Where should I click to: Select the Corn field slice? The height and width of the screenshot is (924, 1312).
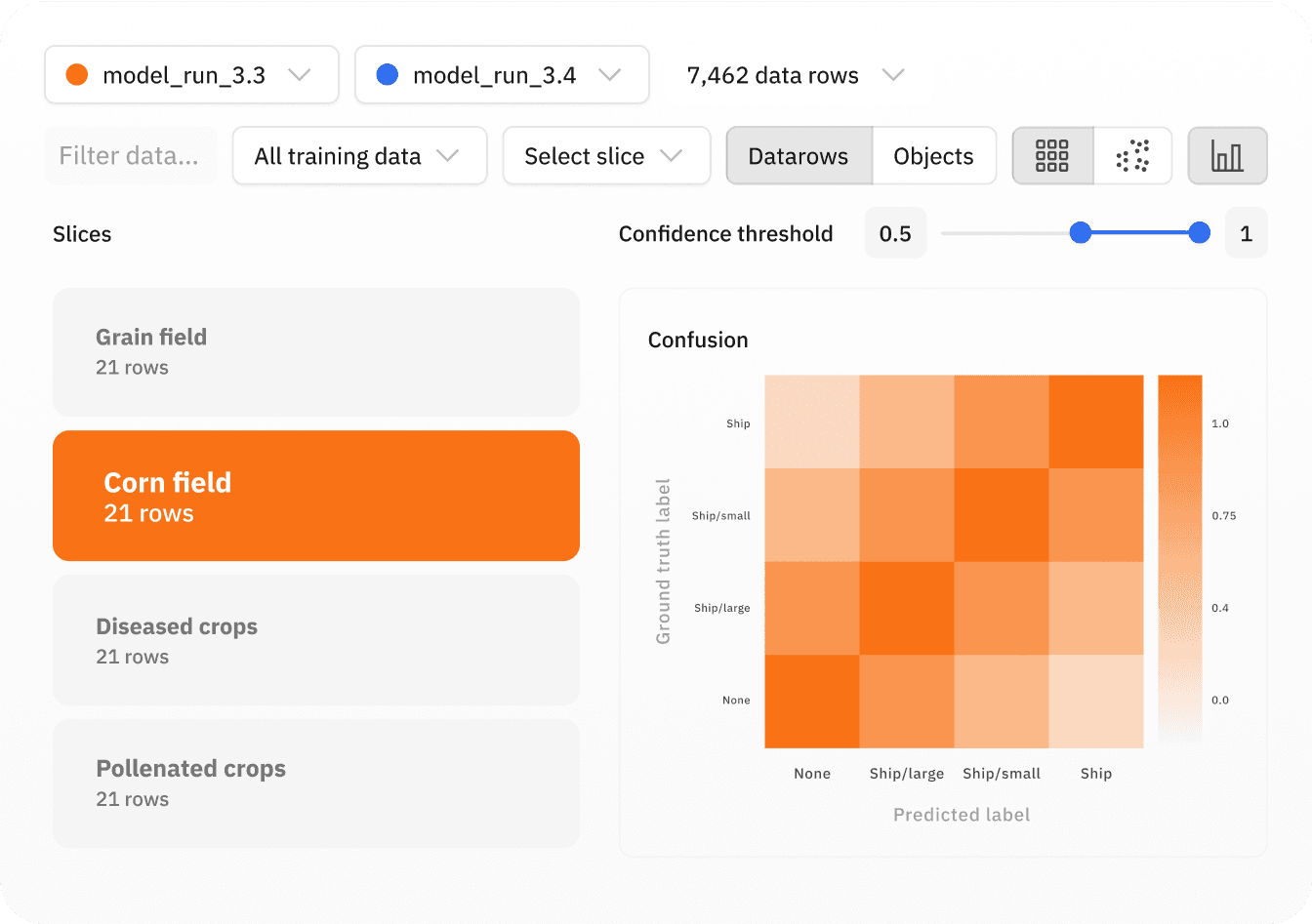pyautogui.click(x=315, y=496)
